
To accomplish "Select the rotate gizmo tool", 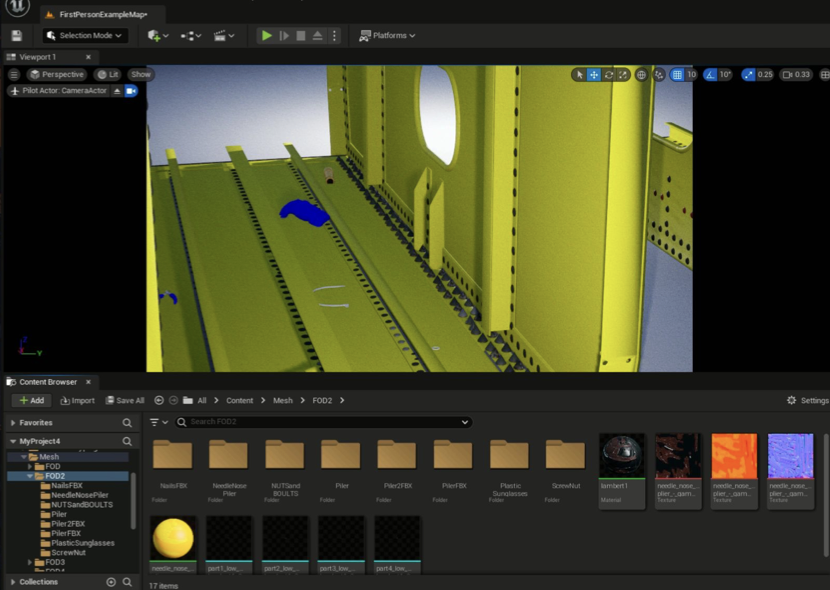I will tap(608, 75).
